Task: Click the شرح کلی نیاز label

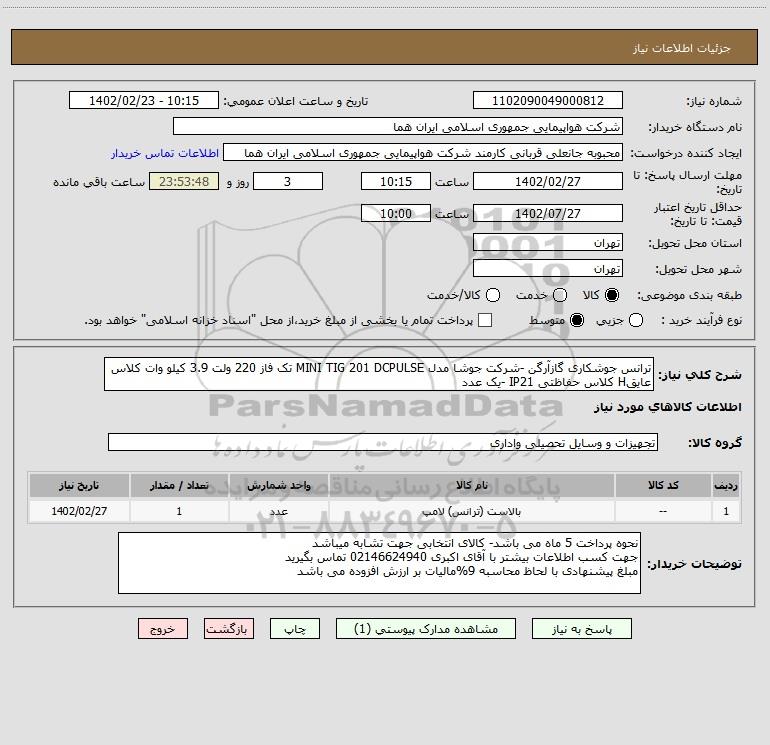Action: tap(700, 375)
